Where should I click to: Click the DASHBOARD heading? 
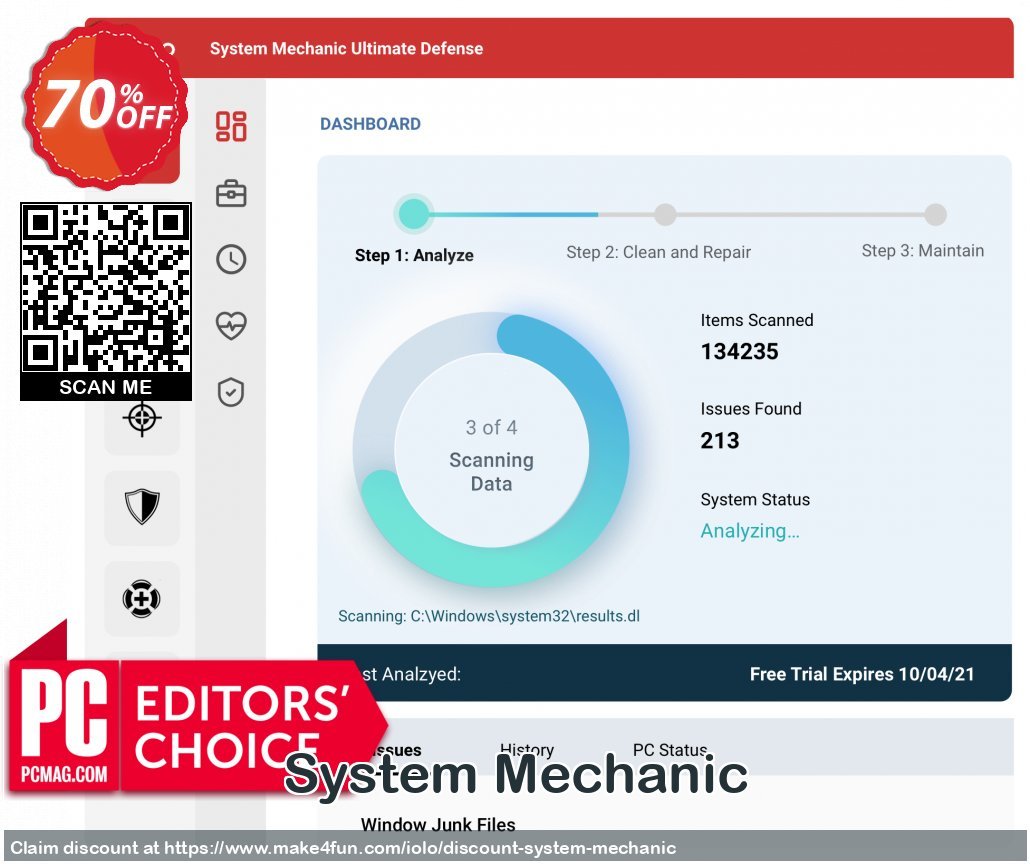[x=370, y=124]
